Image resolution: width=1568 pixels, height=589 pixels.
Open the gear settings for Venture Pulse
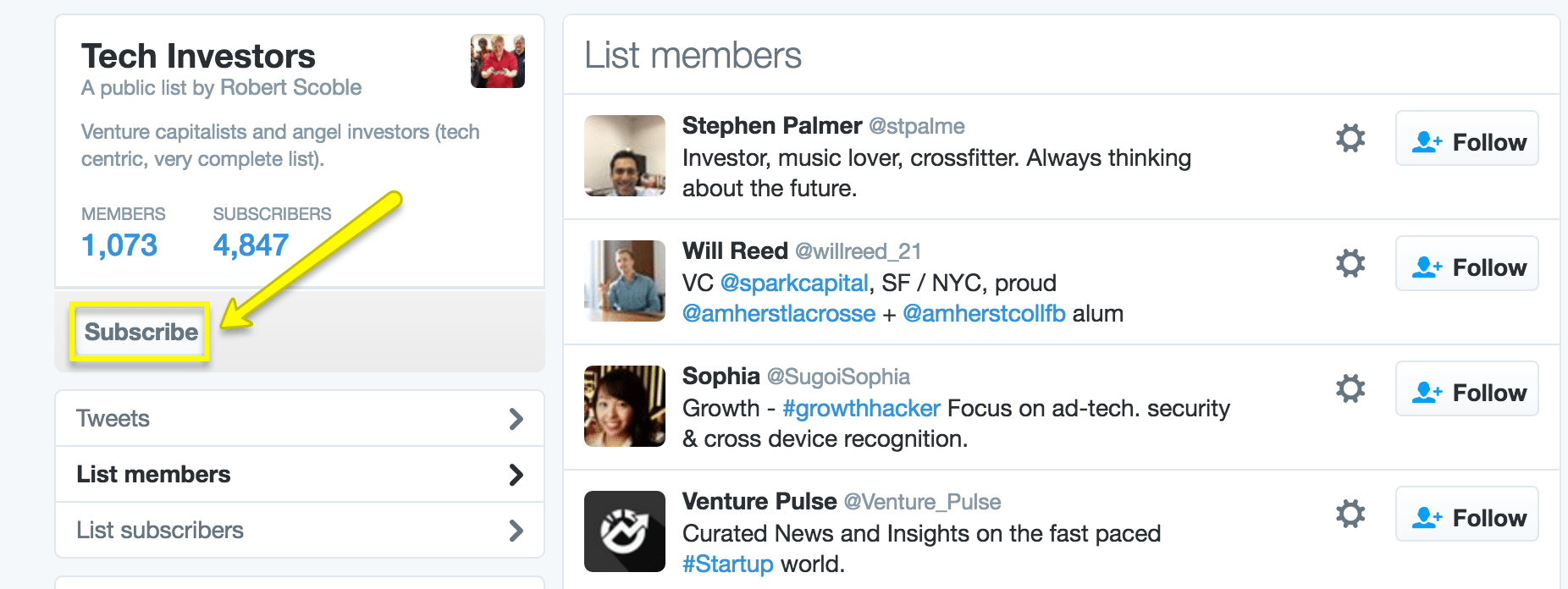(1350, 514)
